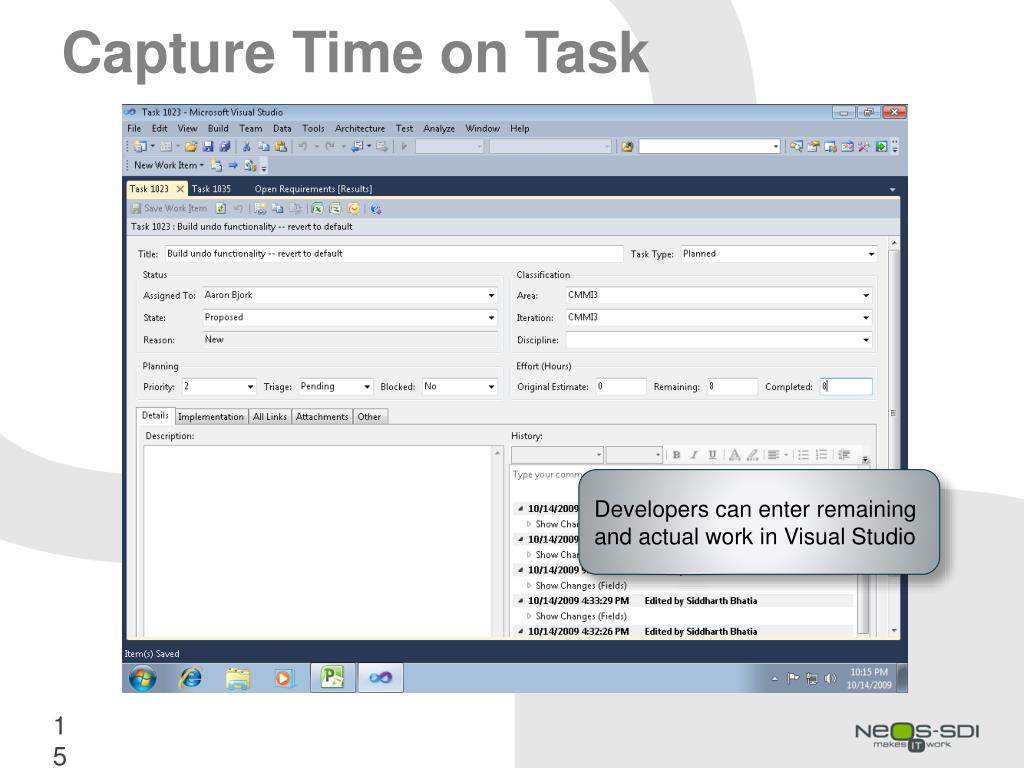
Task: Open the Triage dropdown
Action: click(x=367, y=387)
